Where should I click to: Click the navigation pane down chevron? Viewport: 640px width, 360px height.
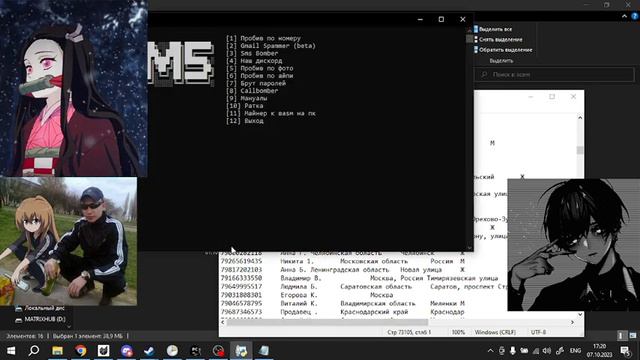[x=69, y=327]
